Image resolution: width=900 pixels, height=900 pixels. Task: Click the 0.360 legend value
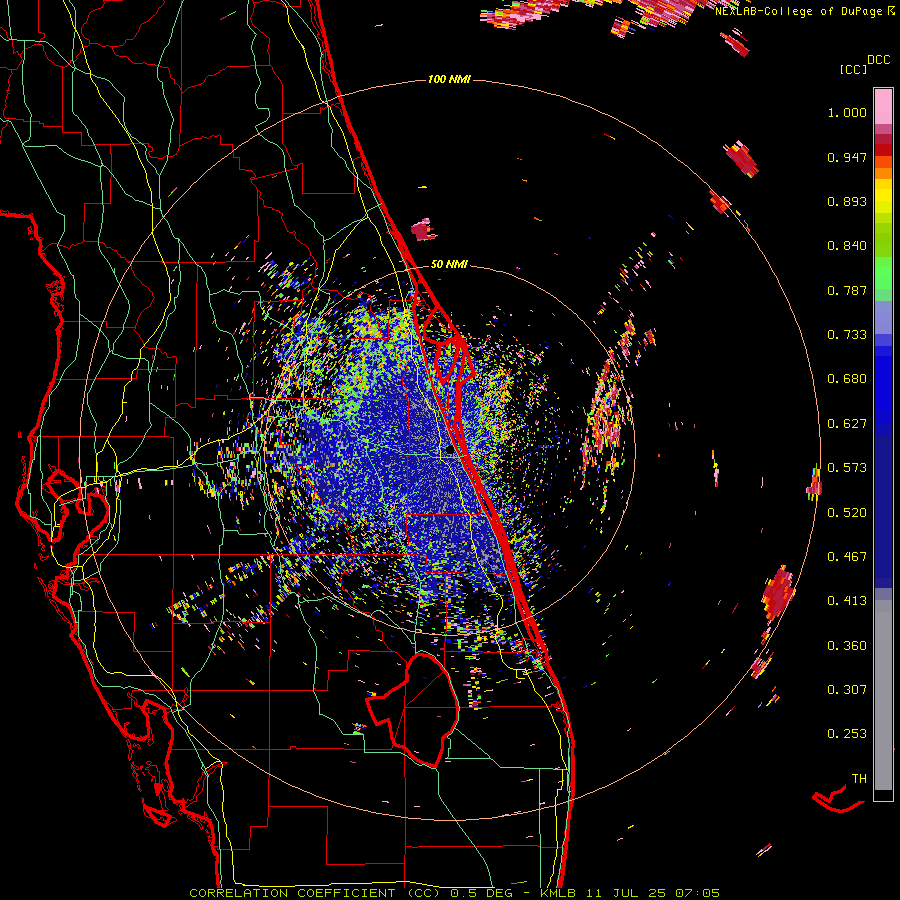pos(847,646)
